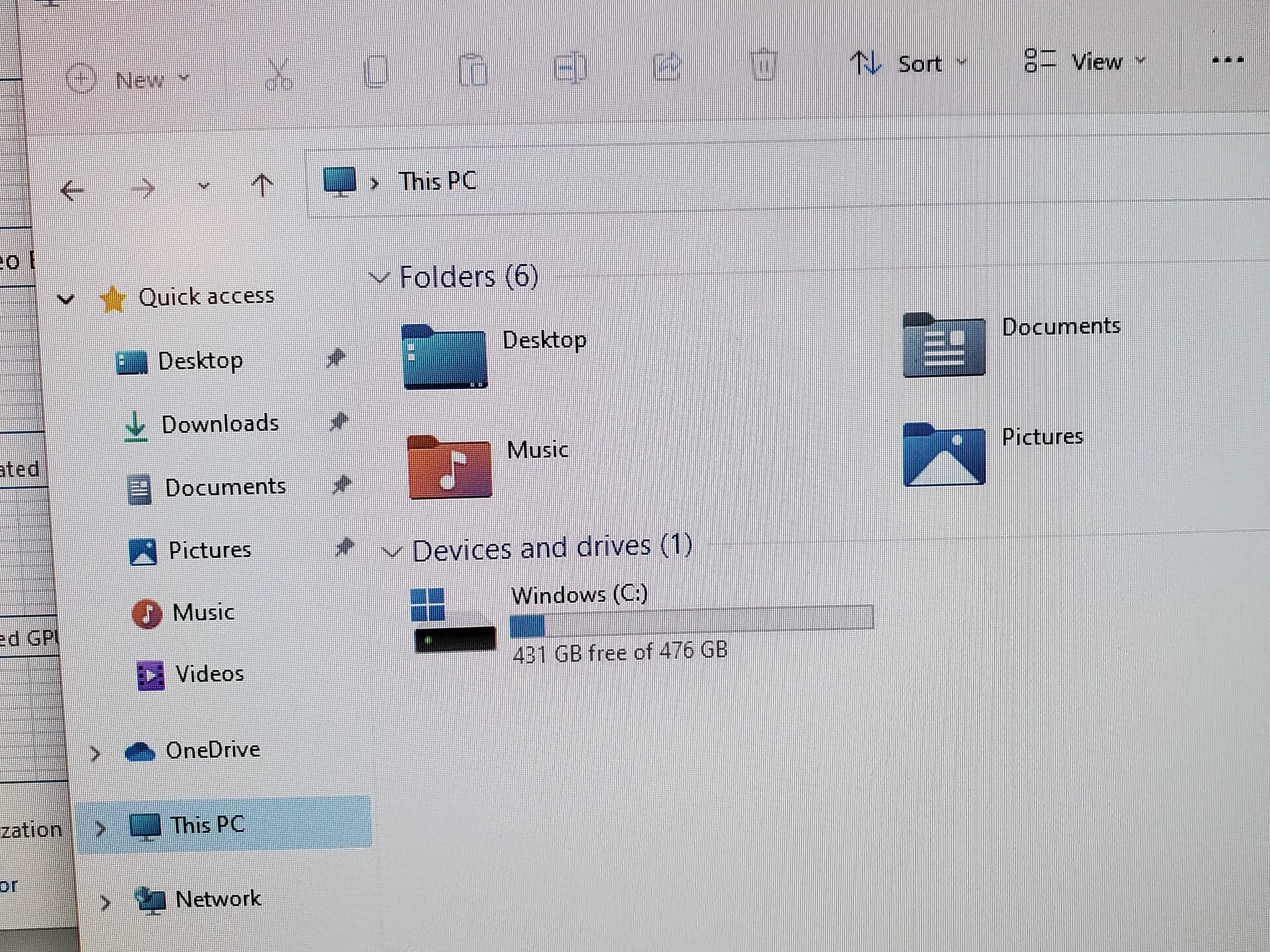Viewport: 1270px width, 952px height.
Task: Open the Sort dropdown menu
Action: point(908,63)
